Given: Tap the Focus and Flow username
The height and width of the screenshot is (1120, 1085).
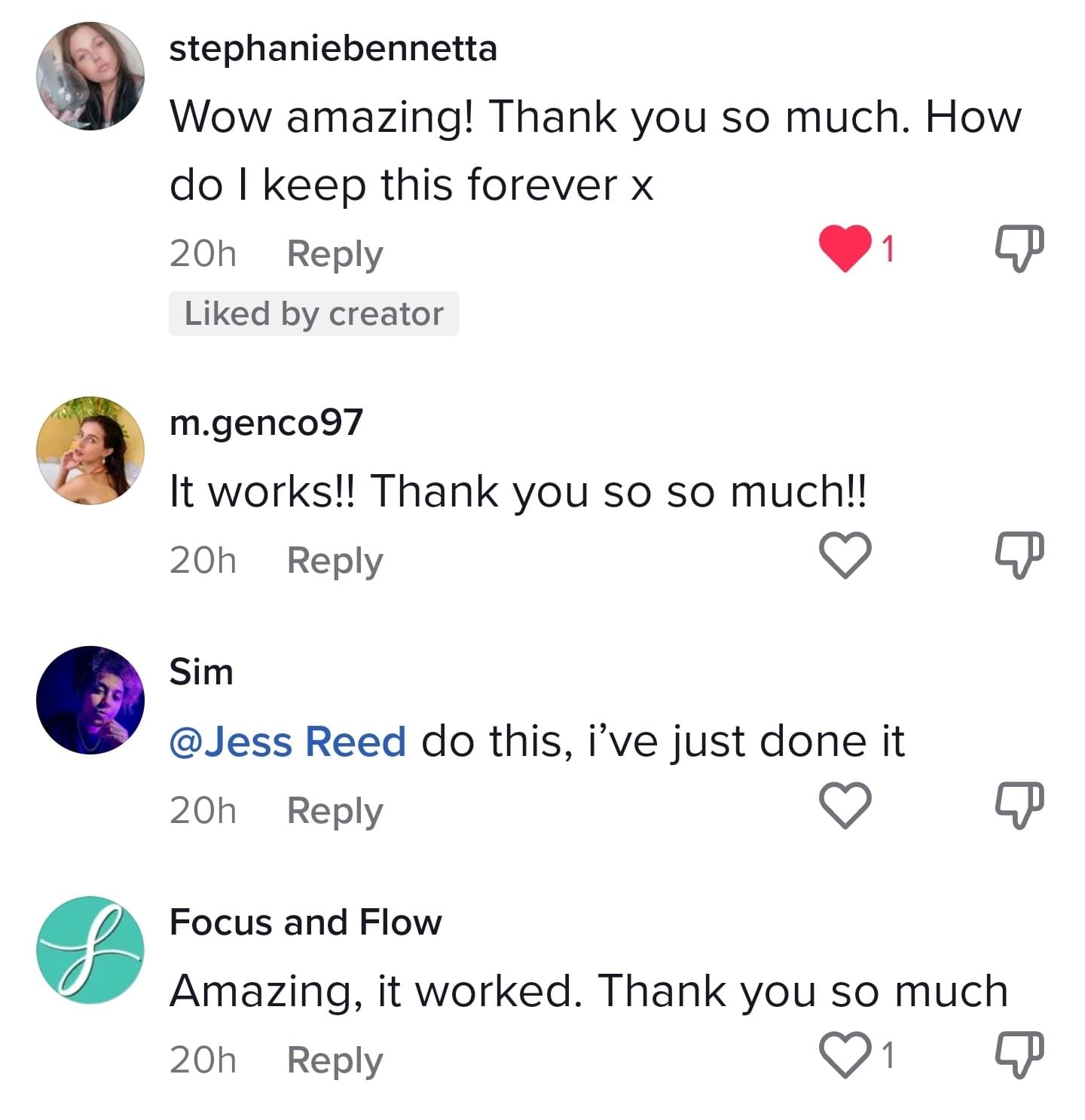Looking at the screenshot, I should 305,922.
